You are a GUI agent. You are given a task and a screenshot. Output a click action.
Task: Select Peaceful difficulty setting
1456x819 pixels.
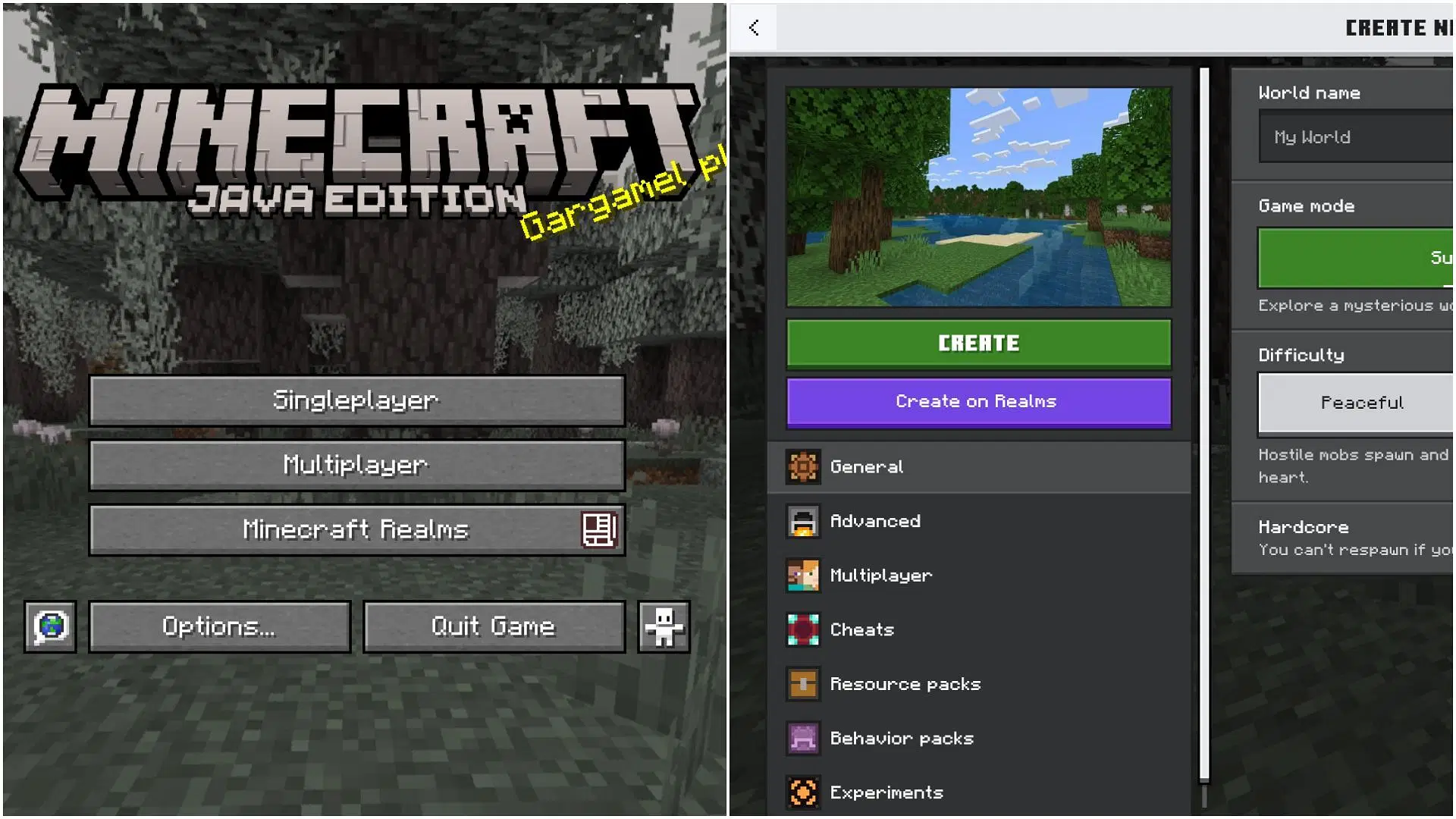pos(1362,402)
